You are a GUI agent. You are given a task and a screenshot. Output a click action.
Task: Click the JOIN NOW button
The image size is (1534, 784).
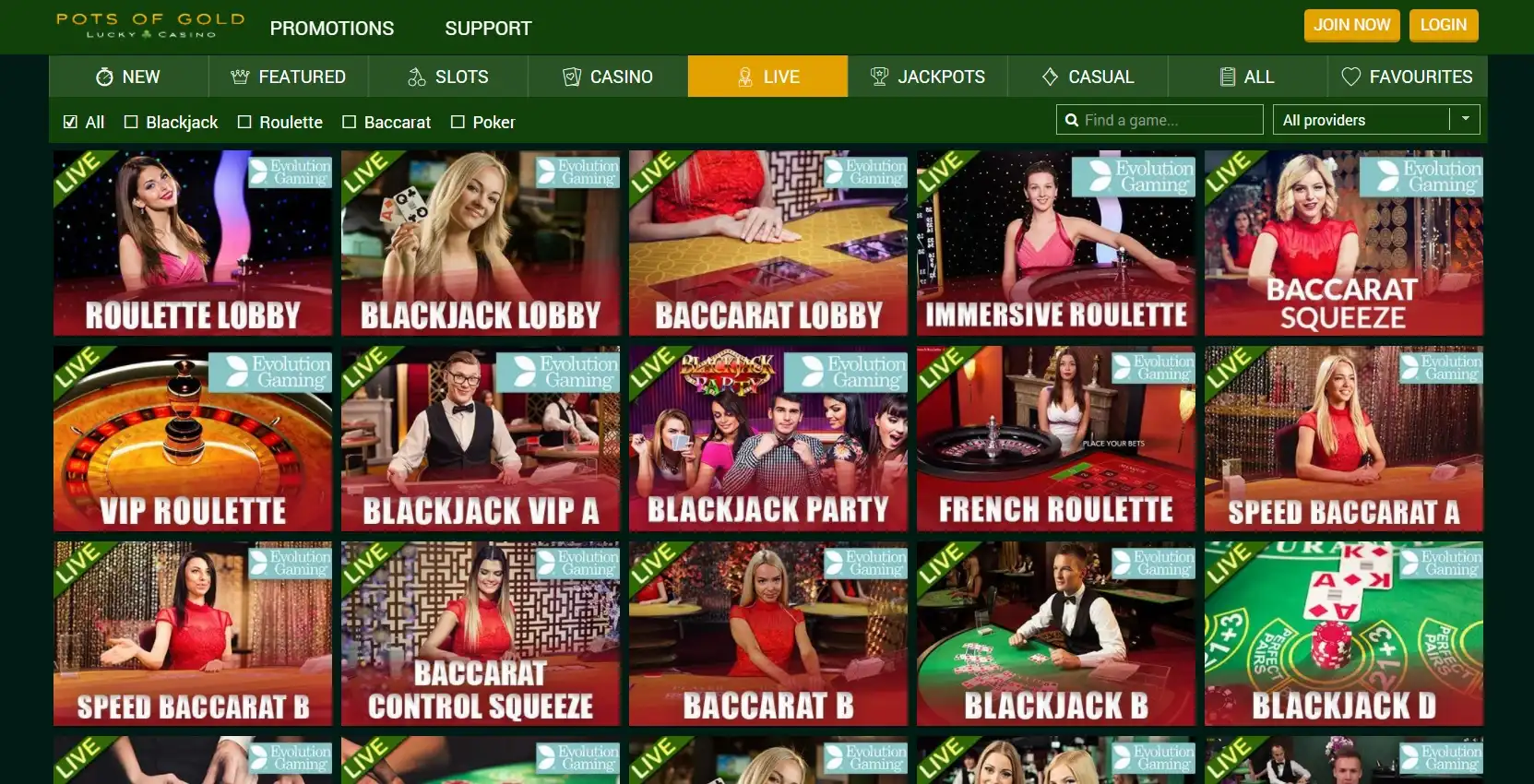(1352, 25)
